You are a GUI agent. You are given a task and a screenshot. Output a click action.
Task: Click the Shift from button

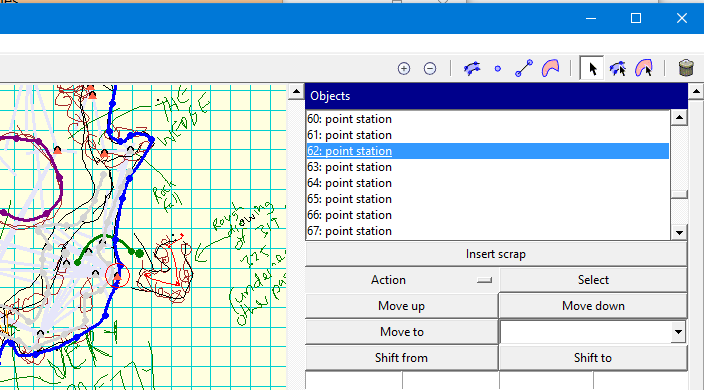click(x=401, y=358)
